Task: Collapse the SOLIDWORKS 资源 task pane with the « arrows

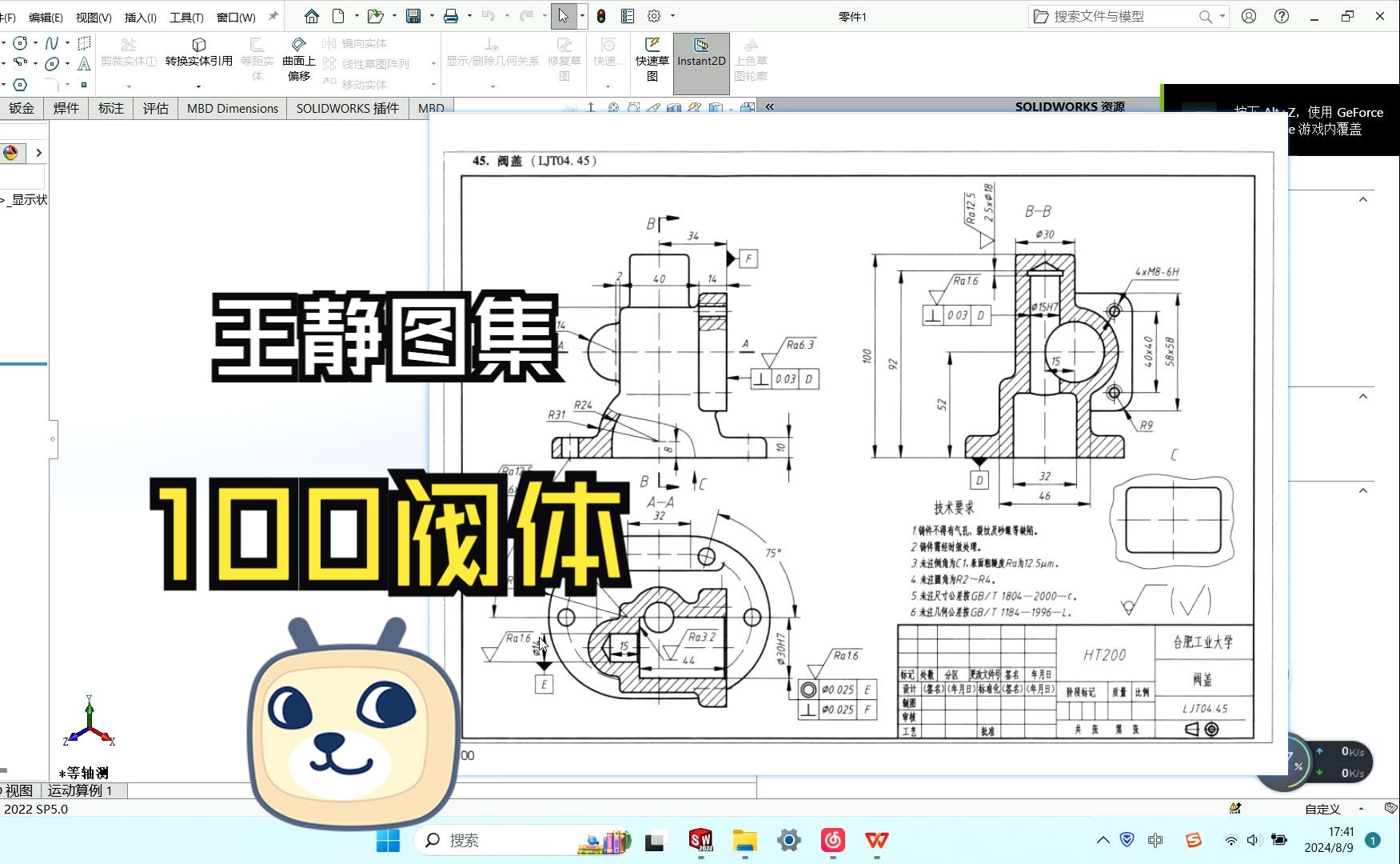Action: pos(769,106)
